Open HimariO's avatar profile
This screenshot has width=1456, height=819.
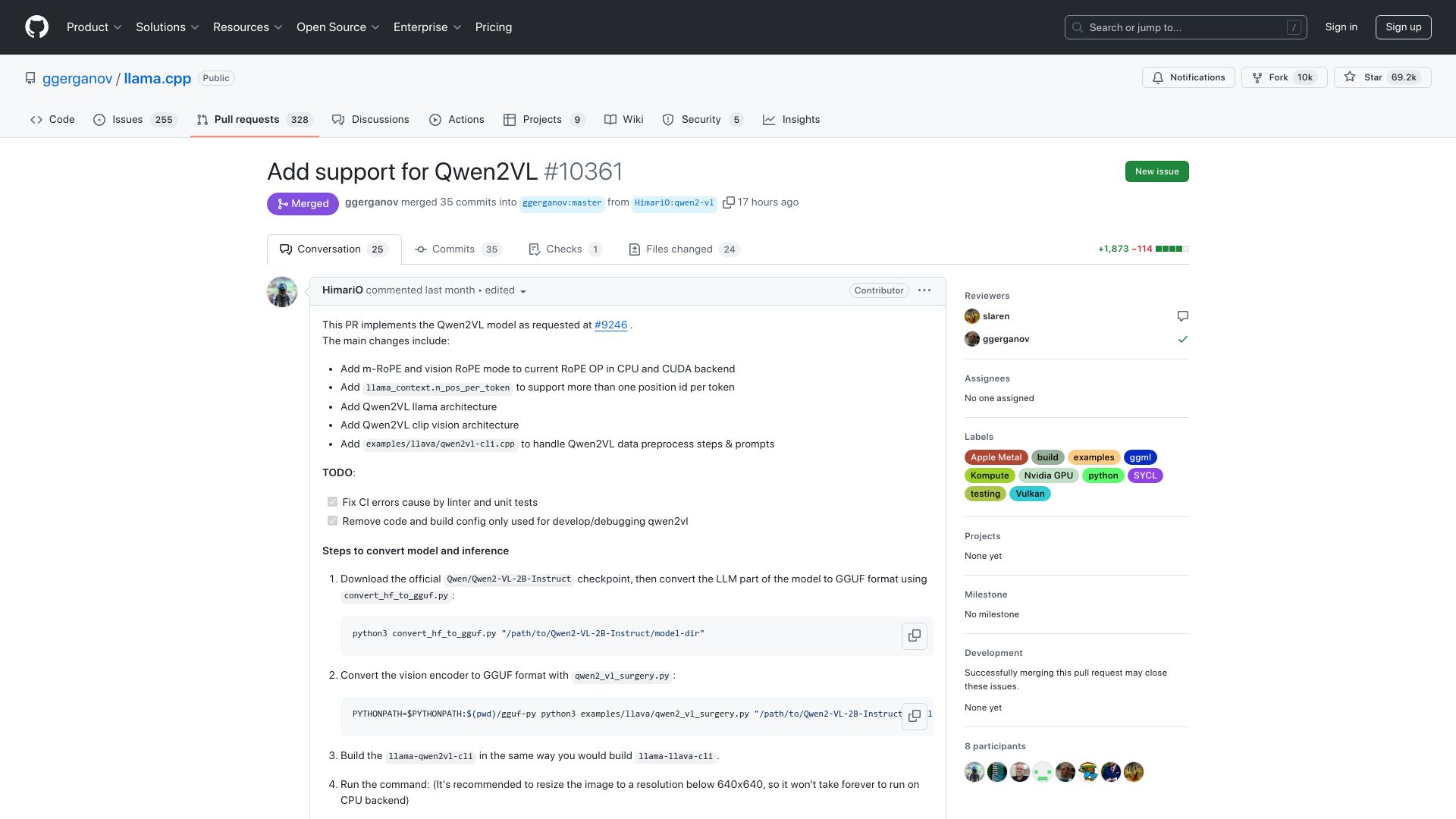click(x=282, y=292)
